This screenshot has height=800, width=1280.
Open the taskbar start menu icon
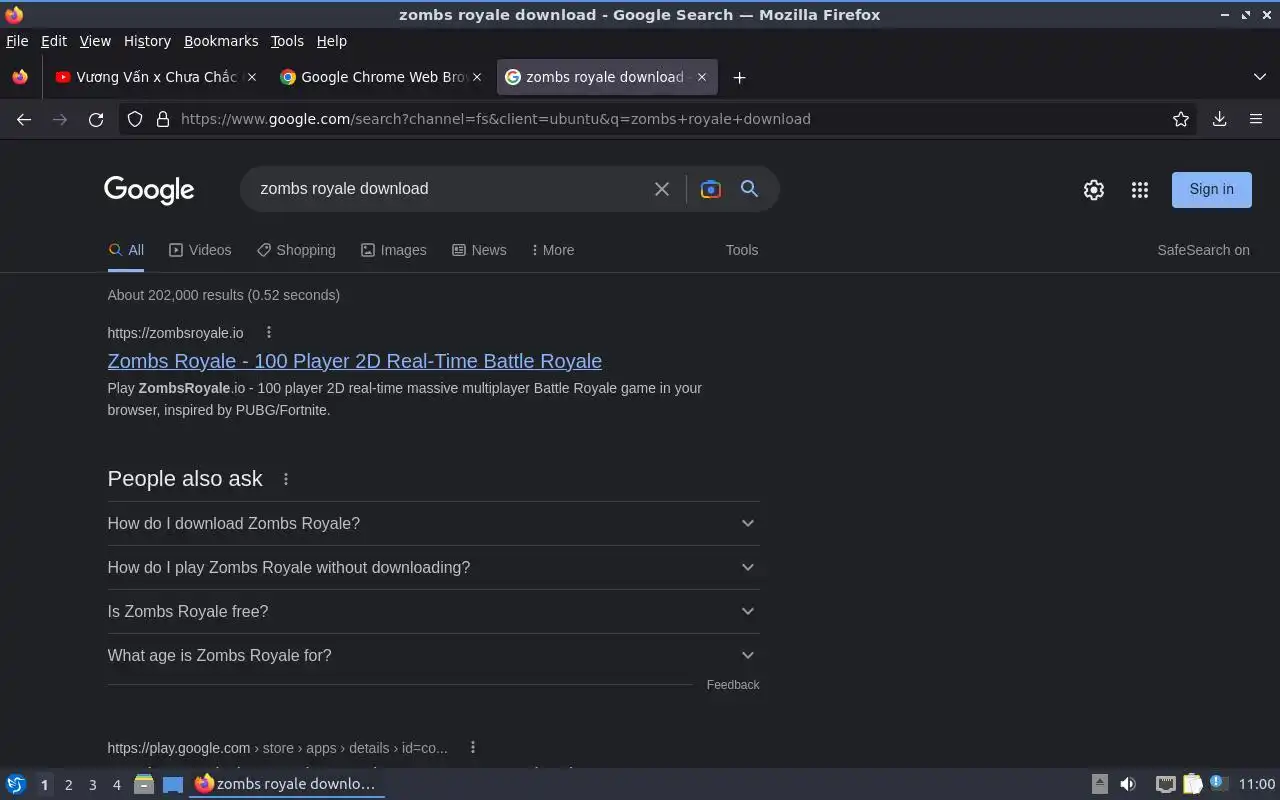click(x=15, y=784)
